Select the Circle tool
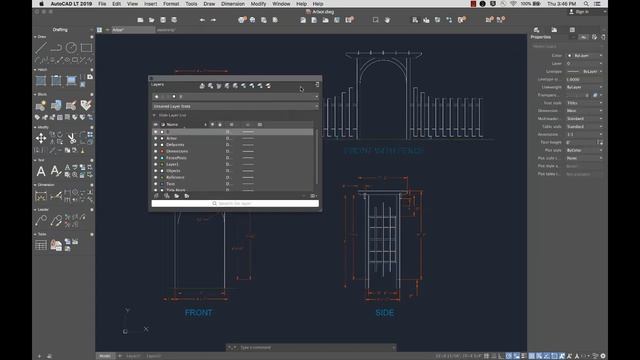 (71, 48)
